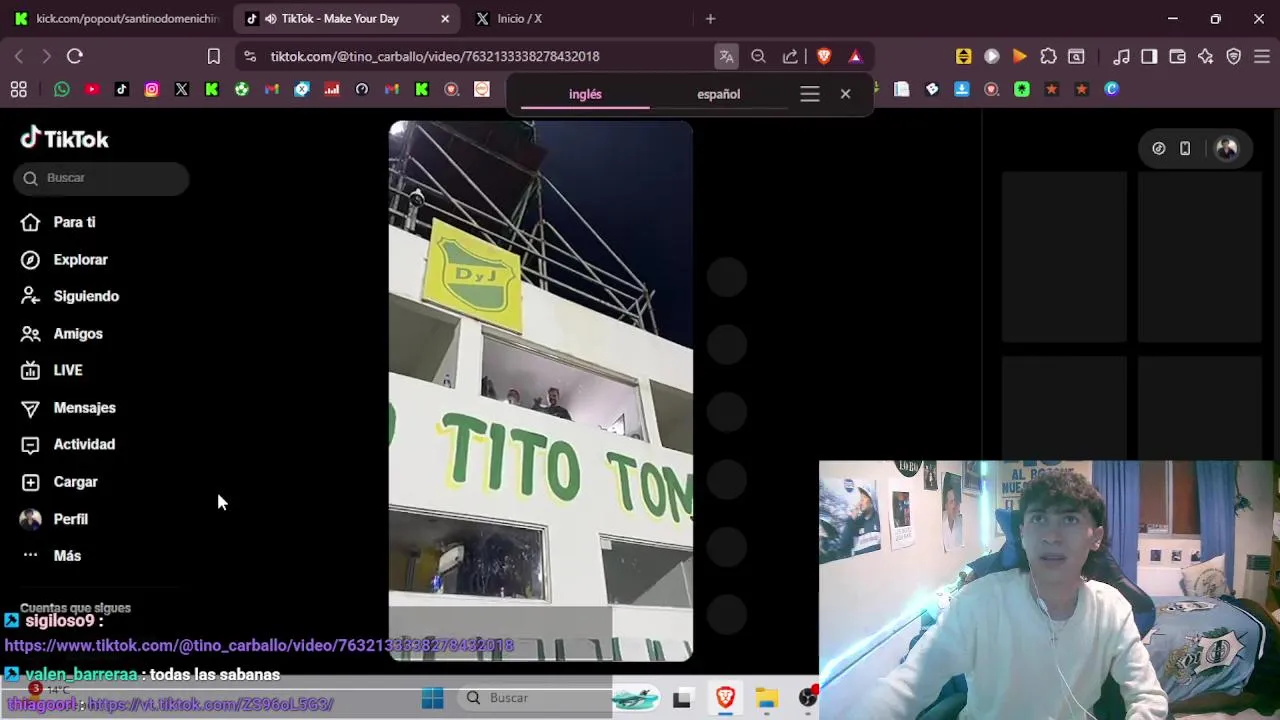Click the share page icon in address bar
This screenshot has height=720, width=1280.
(x=790, y=56)
